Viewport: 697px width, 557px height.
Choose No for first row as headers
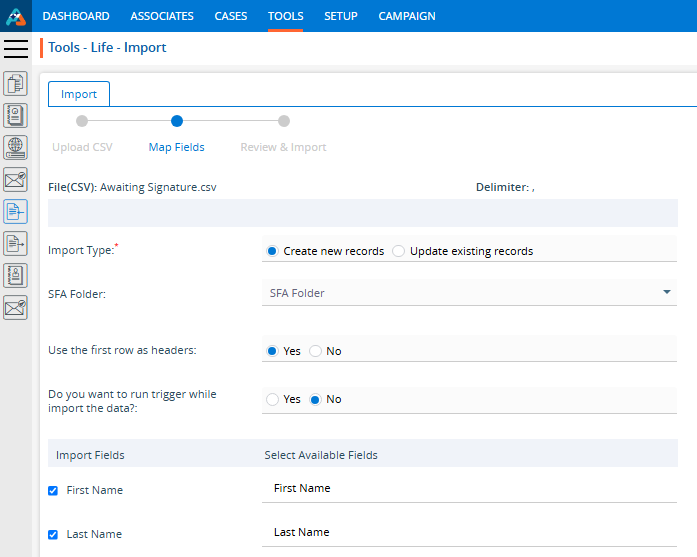pyautogui.click(x=315, y=351)
